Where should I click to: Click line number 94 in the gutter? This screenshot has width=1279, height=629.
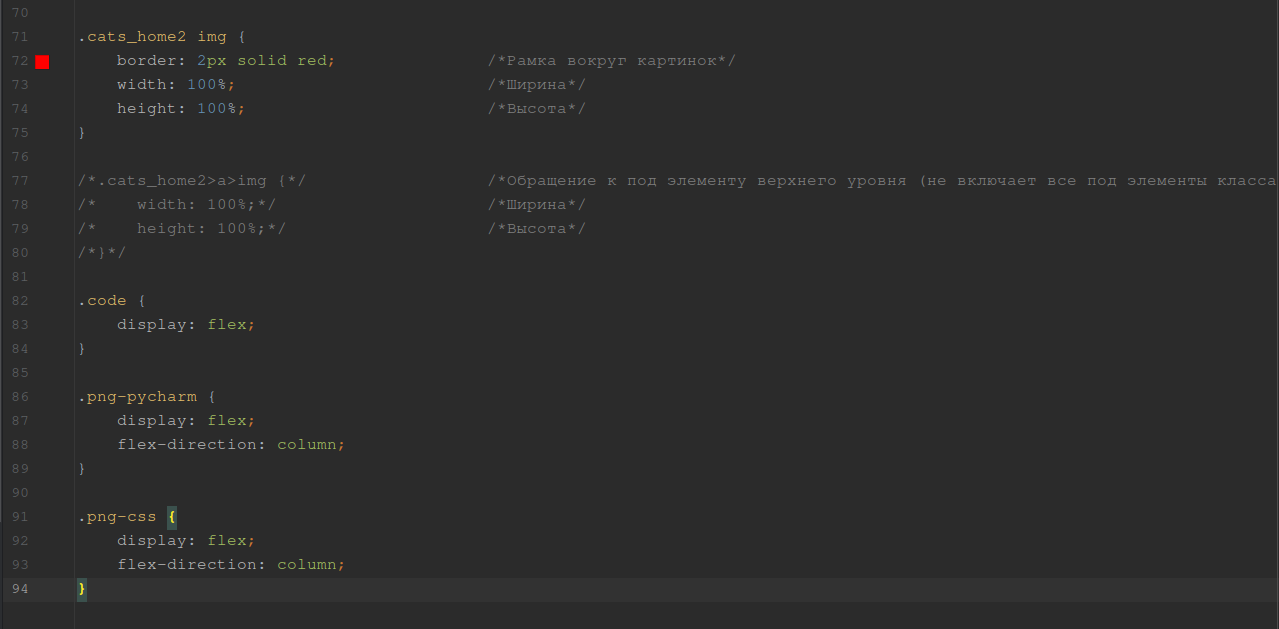[x=20, y=589]
